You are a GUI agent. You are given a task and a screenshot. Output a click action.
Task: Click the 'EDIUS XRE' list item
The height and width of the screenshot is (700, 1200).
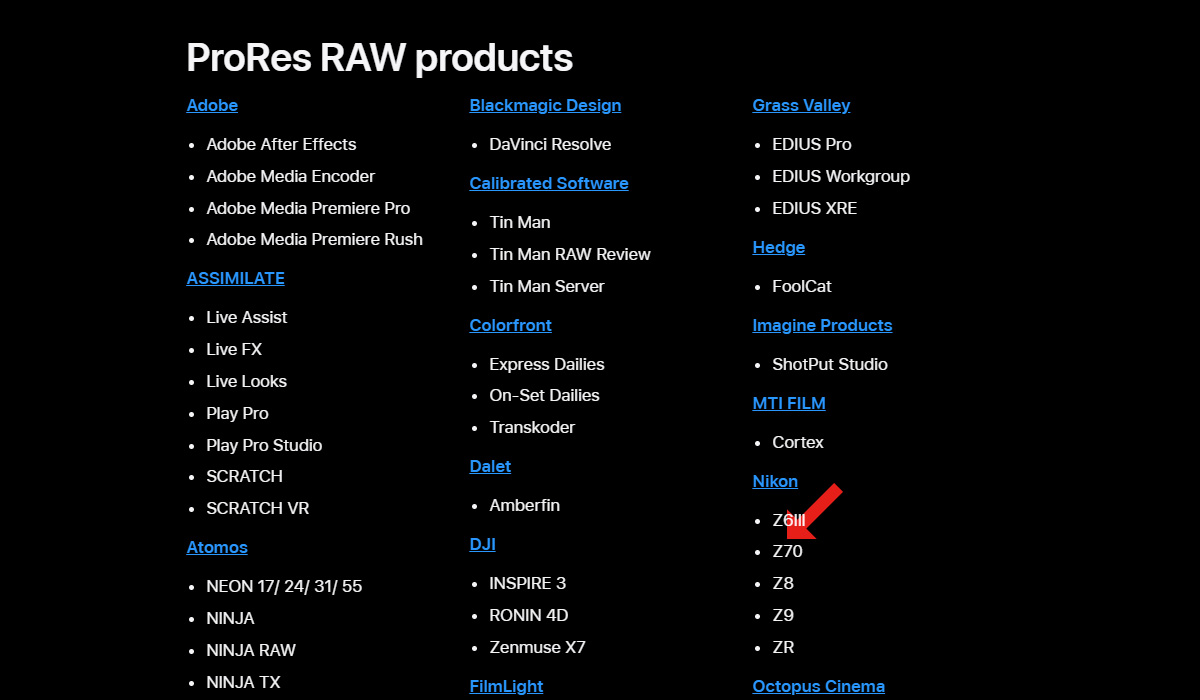click(x=815, y=208)
